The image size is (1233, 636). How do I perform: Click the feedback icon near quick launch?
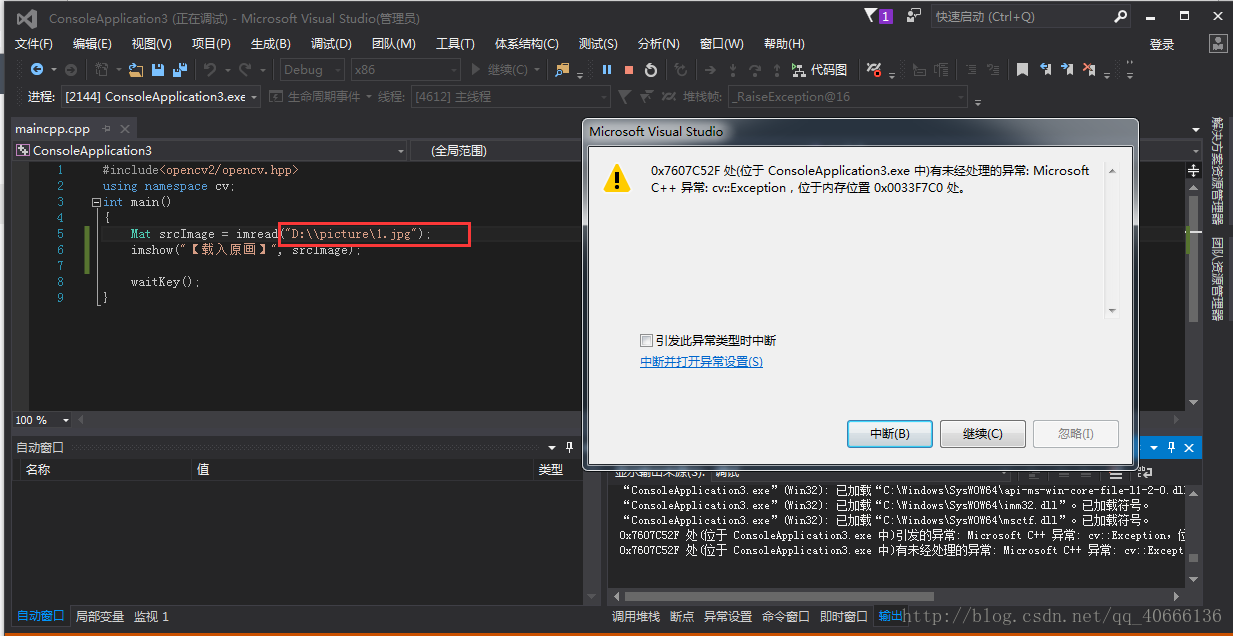tap(914, 16)
